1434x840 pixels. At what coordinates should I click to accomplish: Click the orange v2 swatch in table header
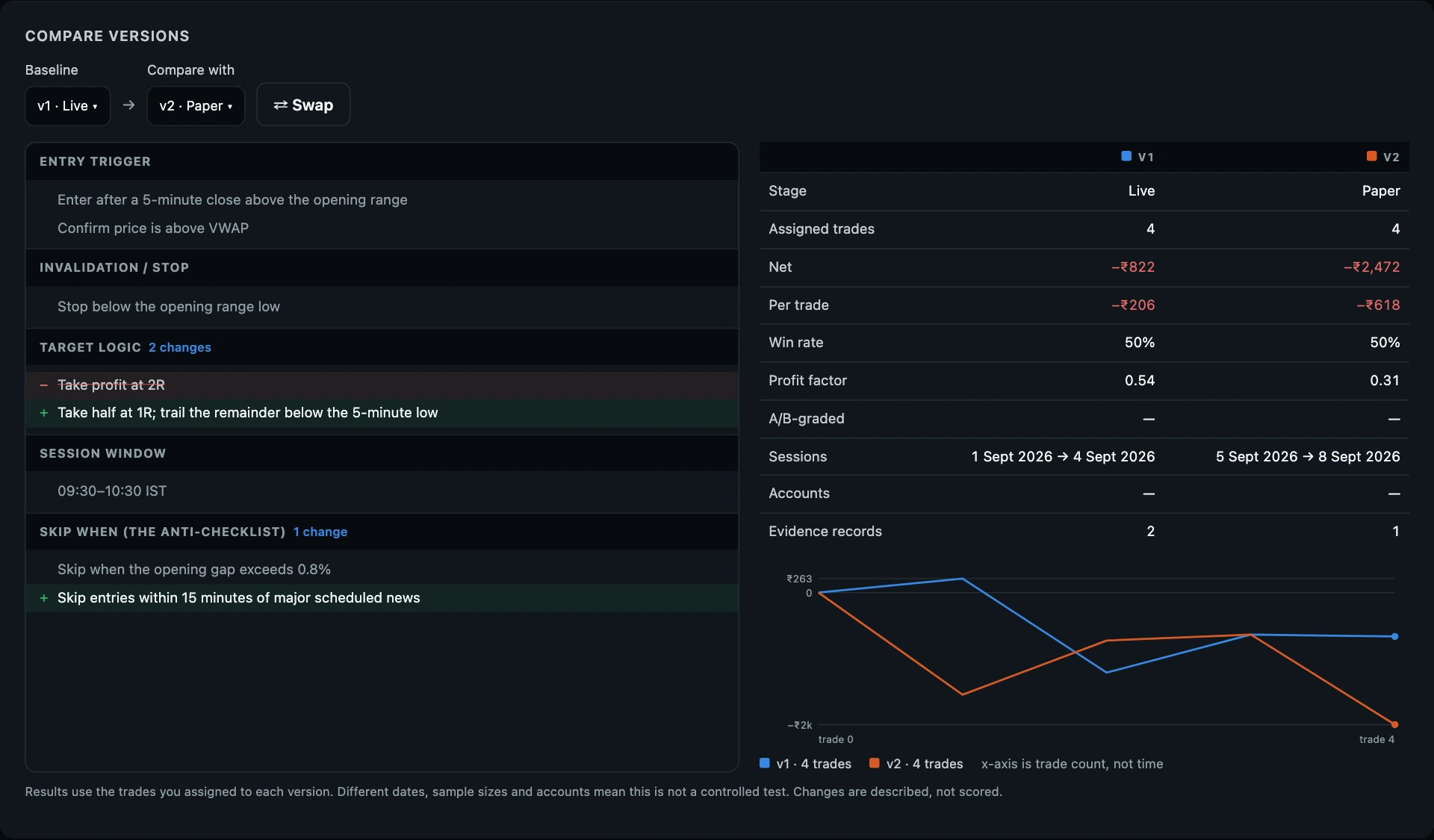[x=1371, y=156]
